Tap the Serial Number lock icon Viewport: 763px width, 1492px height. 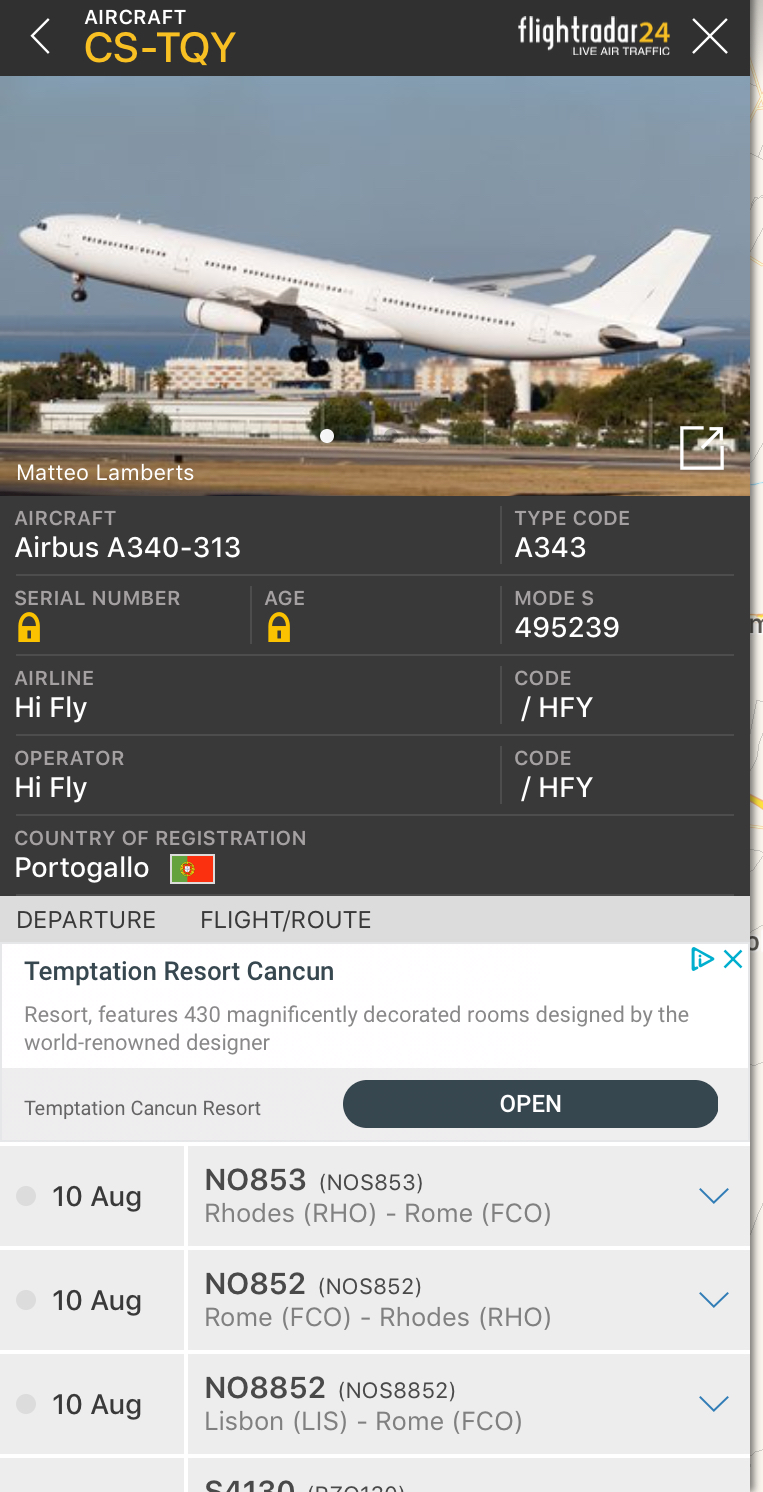(29, 628)
